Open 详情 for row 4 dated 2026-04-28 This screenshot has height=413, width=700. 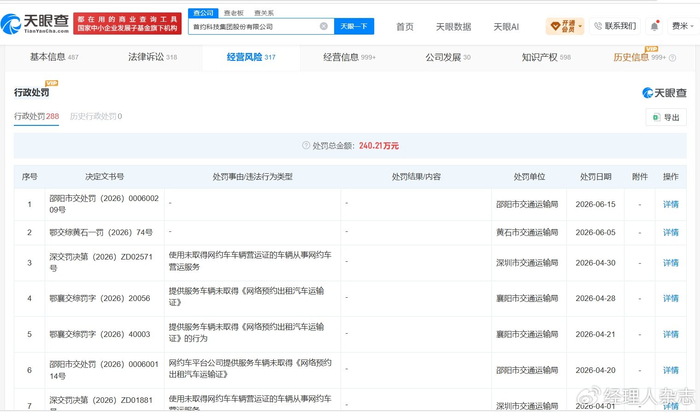(x=671, y=298)
